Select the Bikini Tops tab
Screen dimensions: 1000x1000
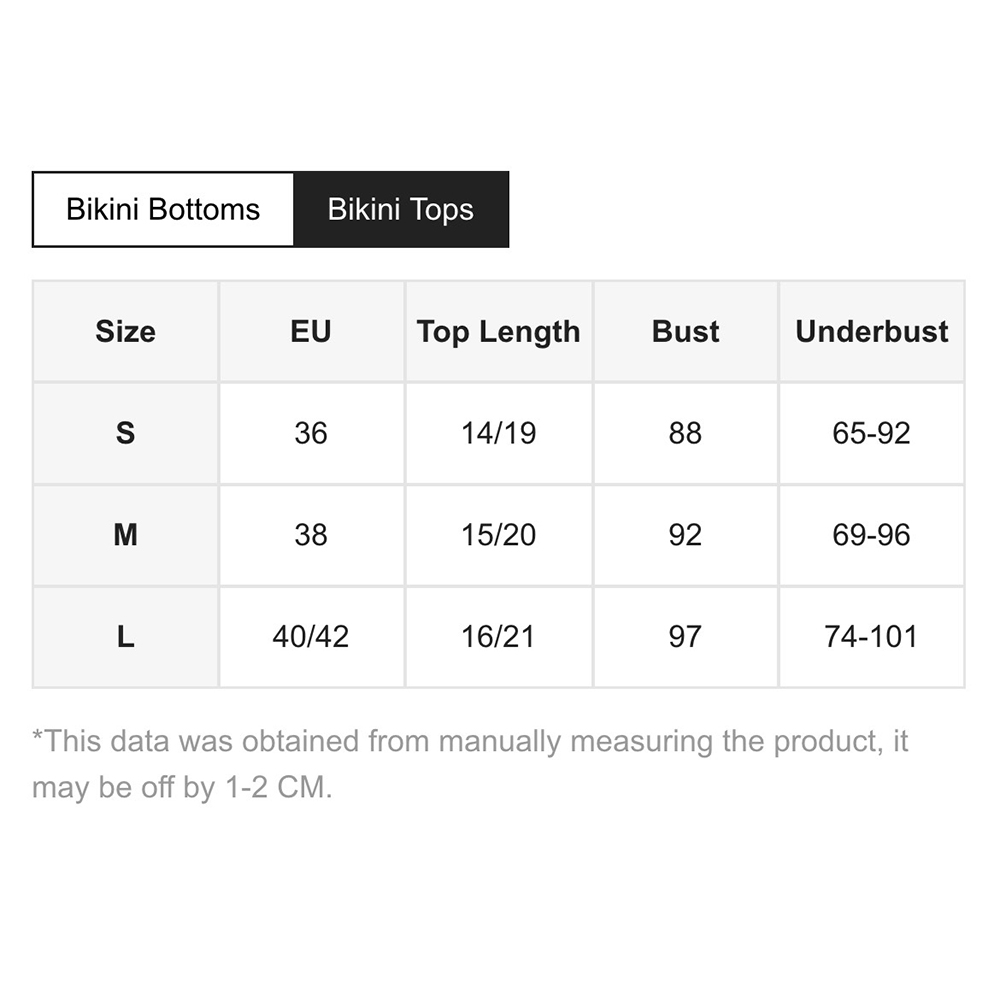click(x=401, y=209)
